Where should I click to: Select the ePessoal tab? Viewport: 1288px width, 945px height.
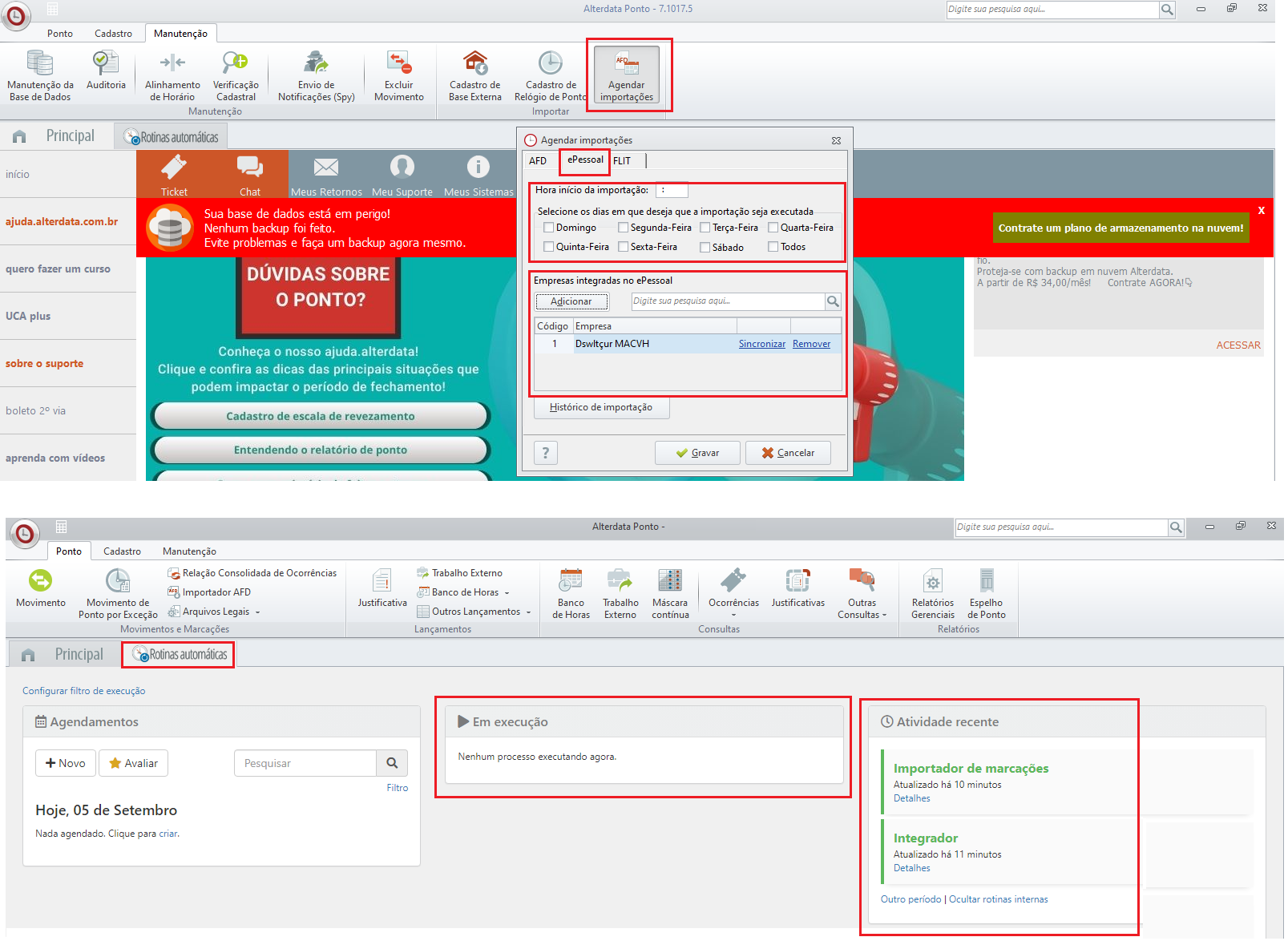(x=586, y=160)
